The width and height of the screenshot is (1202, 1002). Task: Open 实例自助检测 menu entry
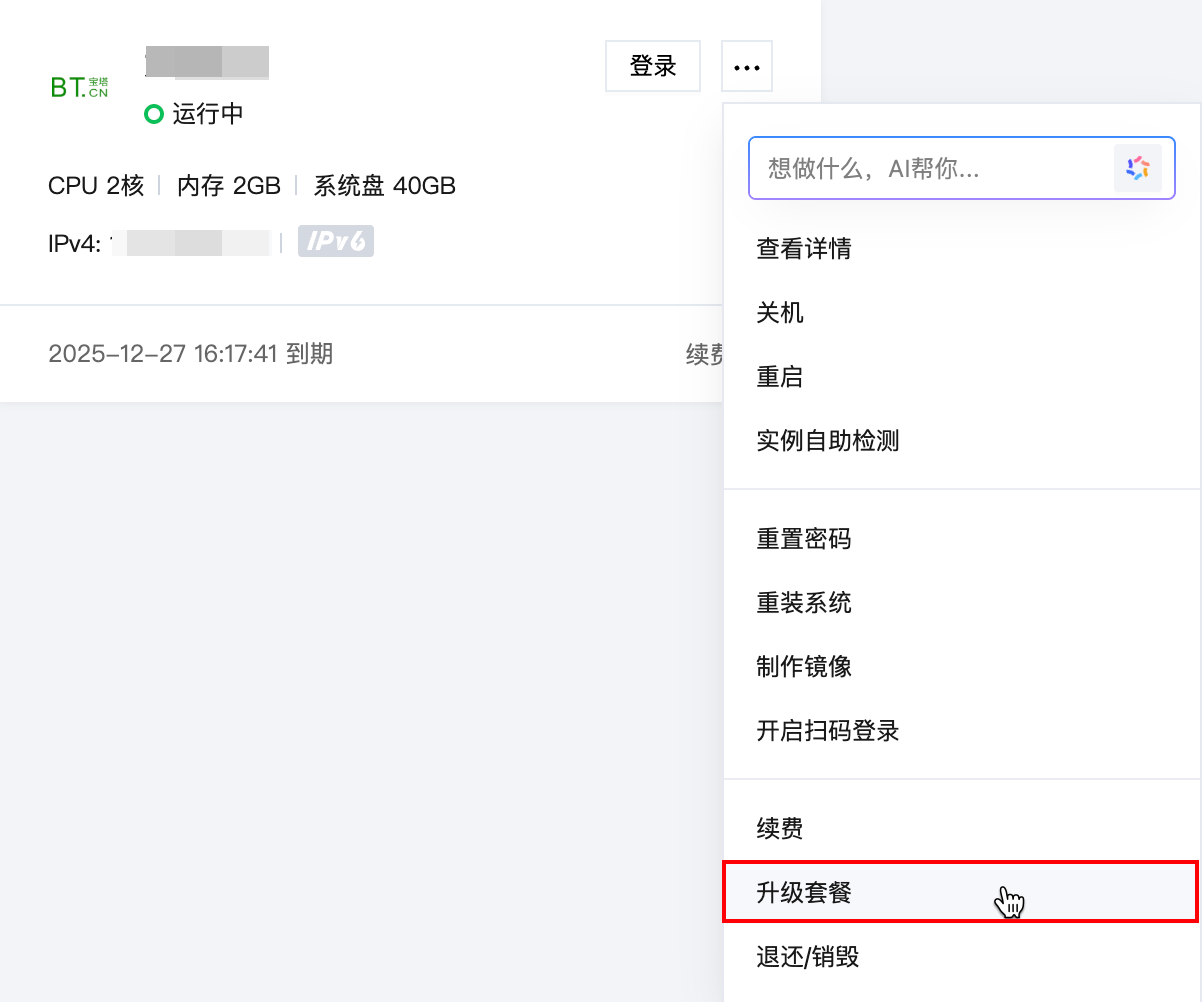(828, 441)
